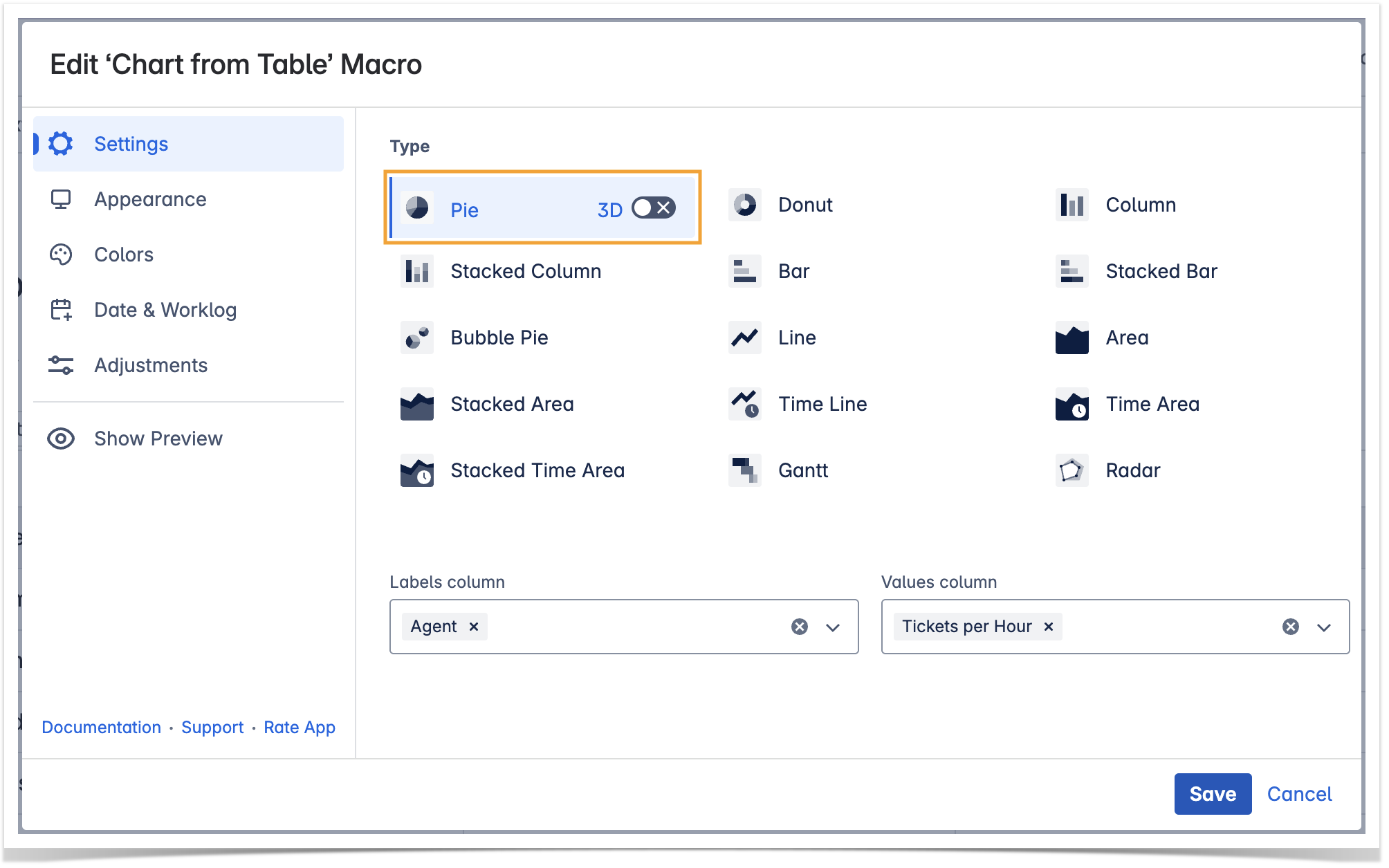The width and height of the screenshot is (1389, 868).
Task: Expand the Labels column dropdown arrow
Action: coord(833,627)
